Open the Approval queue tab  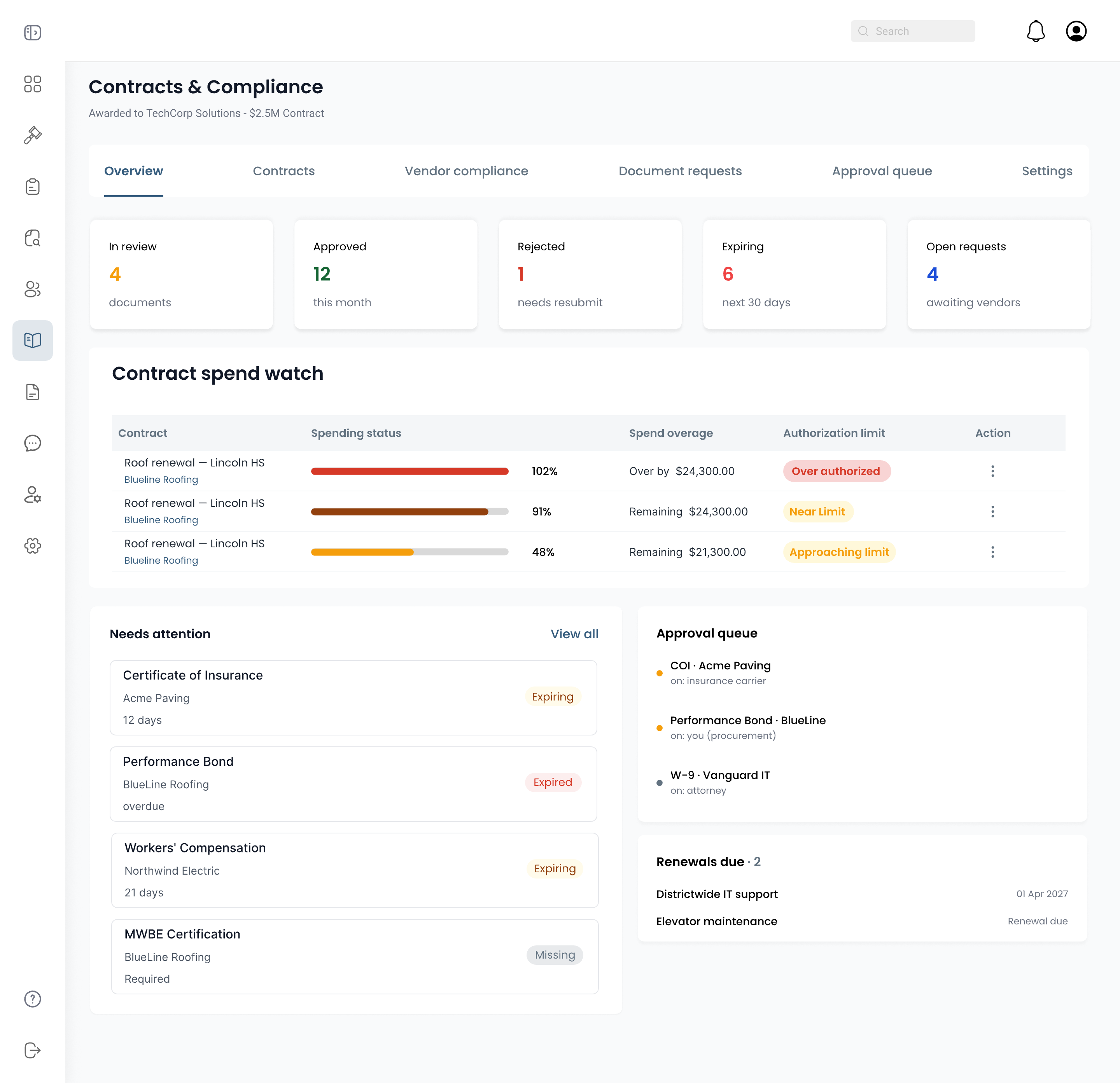tap(882, 171)
